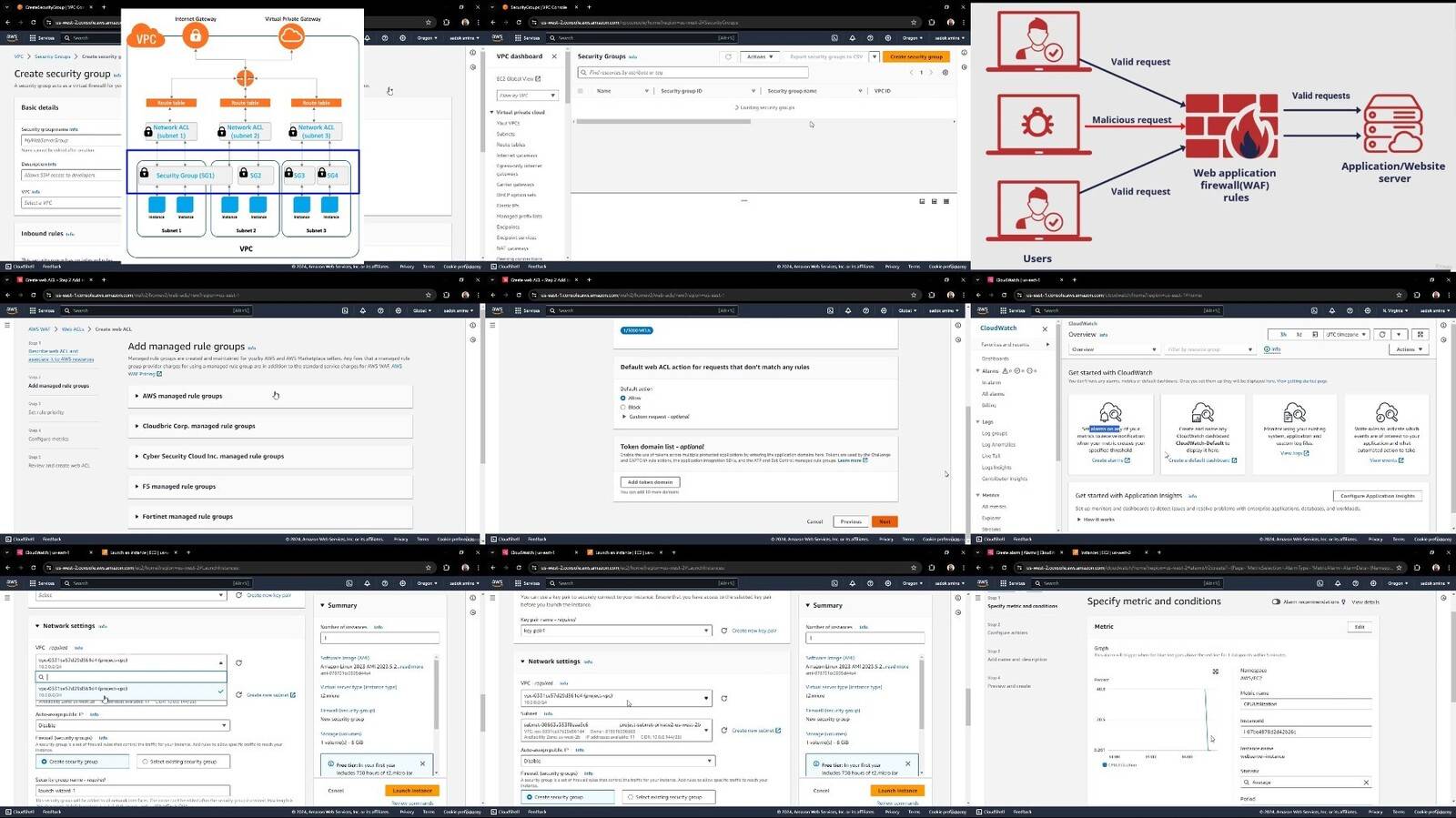The height and width of the screenshot is (818, 1456).
Task: Refresh list next to open VPC dropdown
Action: click(x=239, y=663)
